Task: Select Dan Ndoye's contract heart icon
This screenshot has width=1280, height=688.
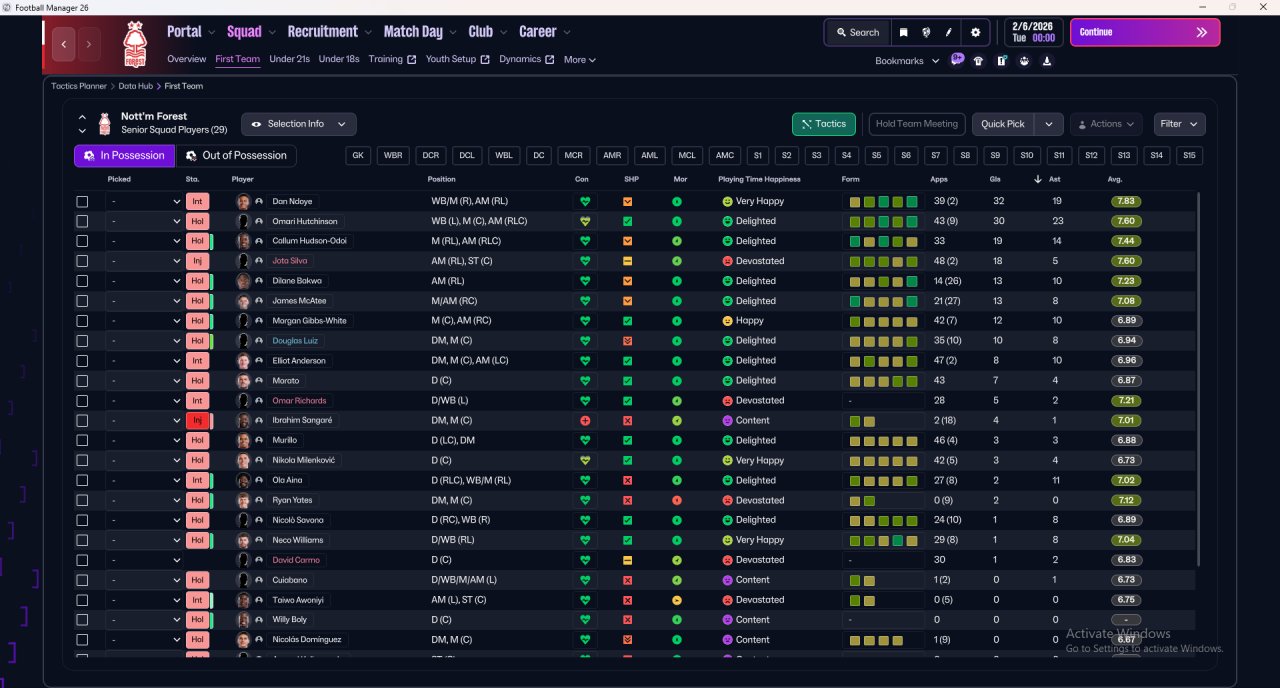Action: click(x=585, y=201)
